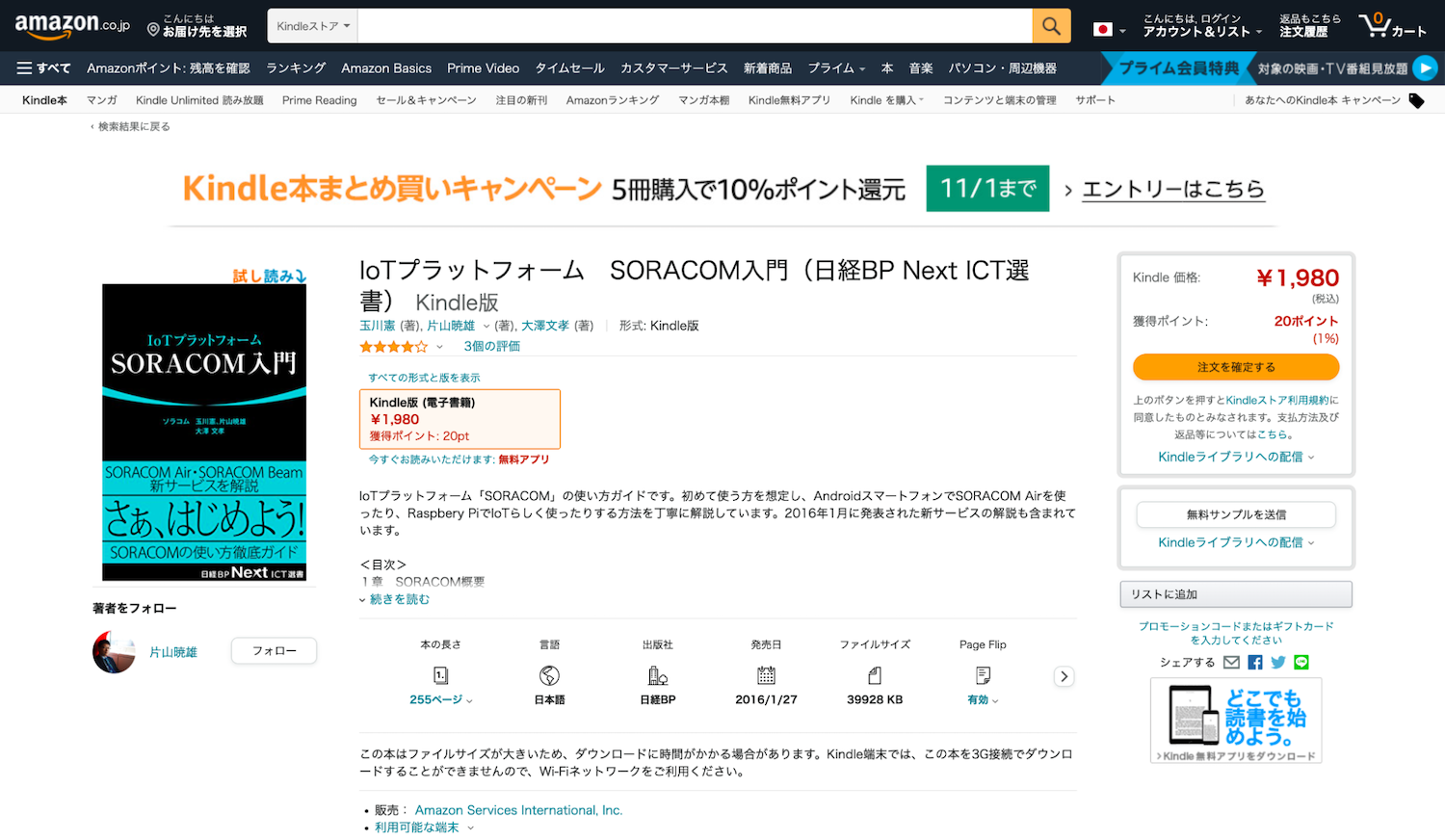Share via email envelope icon

(x=1231, y=662)
